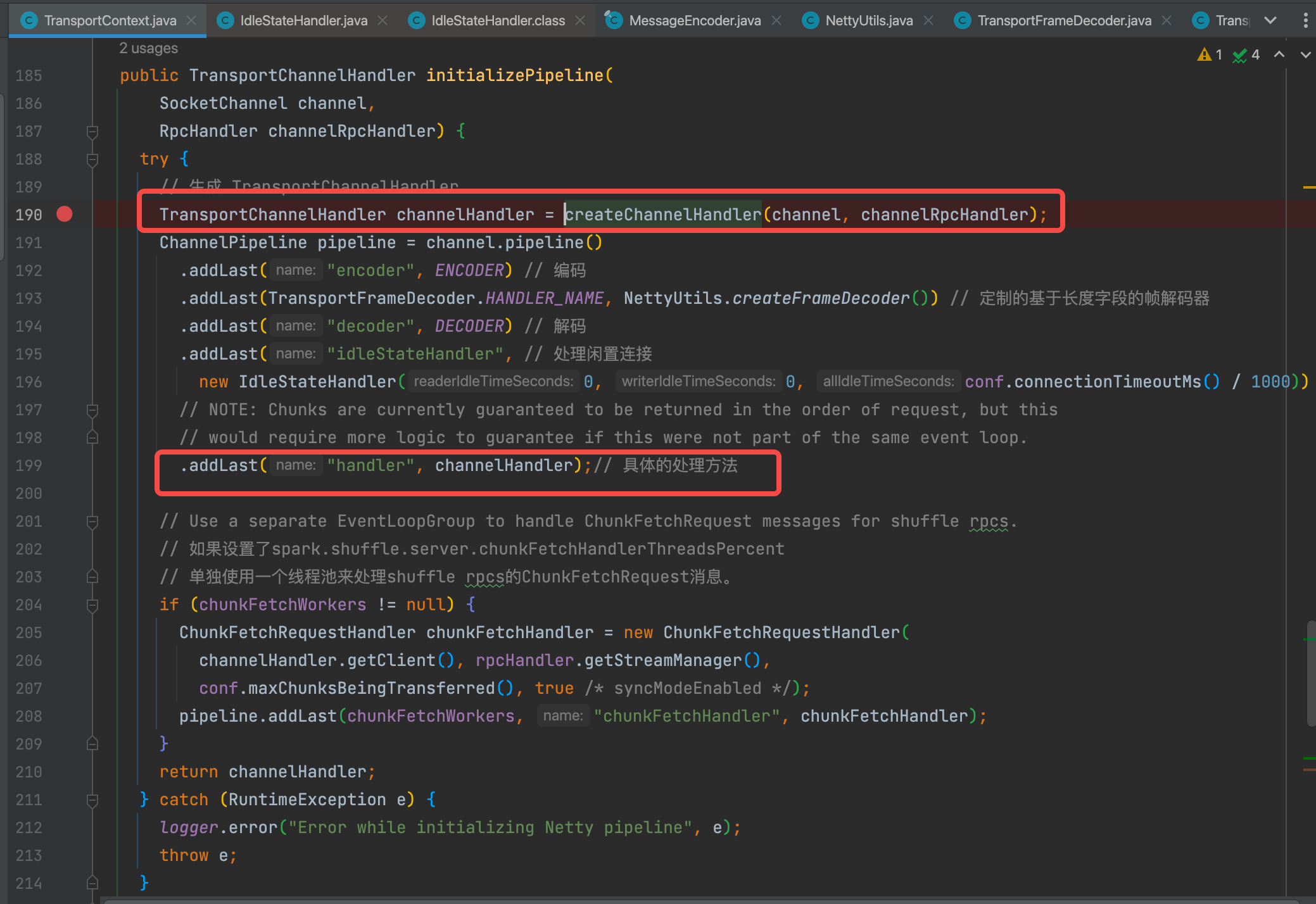1316x904 pixels.
Task: Click the "handler" string on line 199
Action: click(370, 465)
